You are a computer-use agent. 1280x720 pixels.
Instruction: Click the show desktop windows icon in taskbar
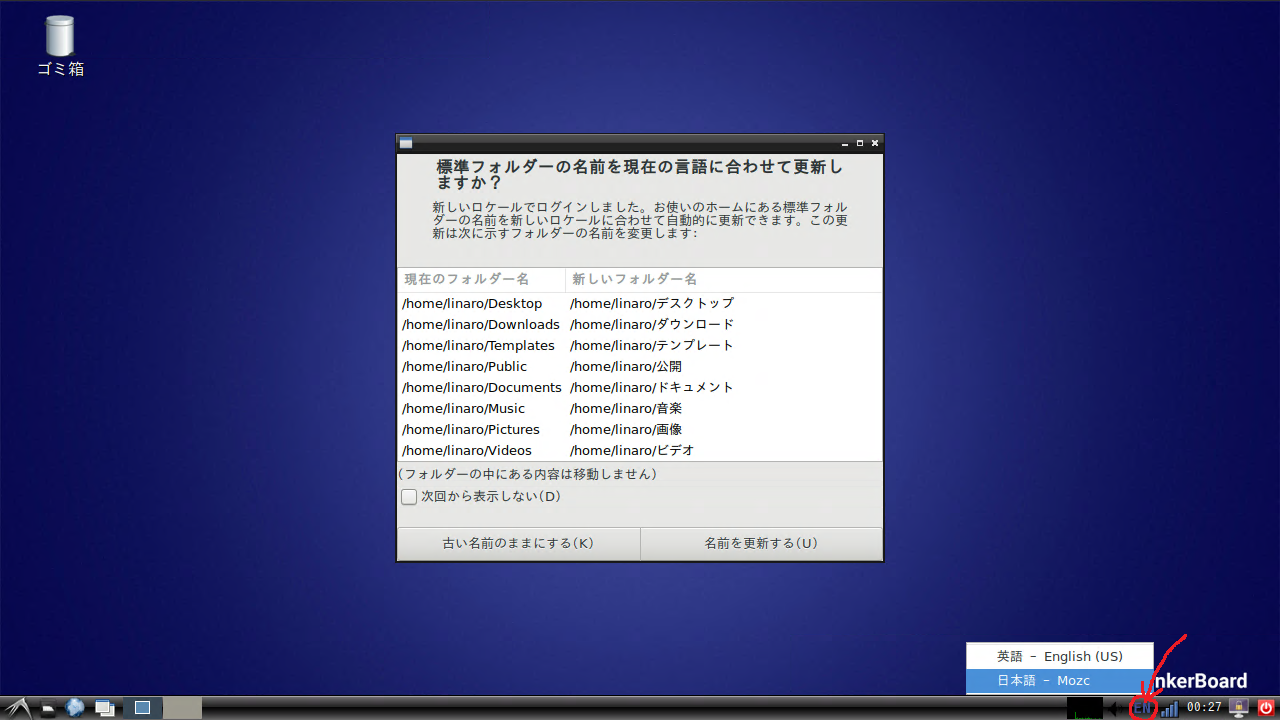click(104, 708)
